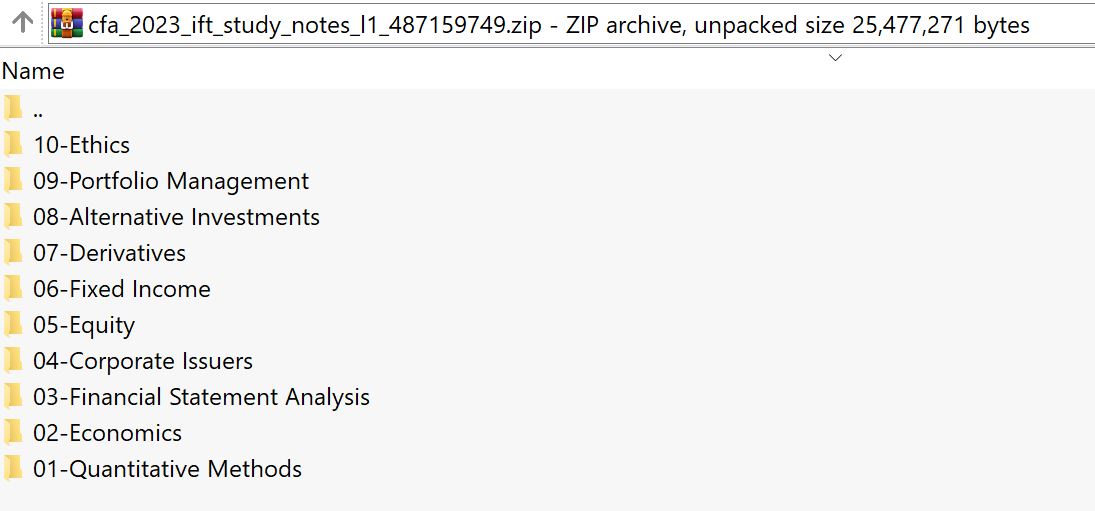The height and width of the screenshot is (511, 1095).
Task: Select the 03-Financial Statement Analysis folder name
Action: click(x=201, y=397)
